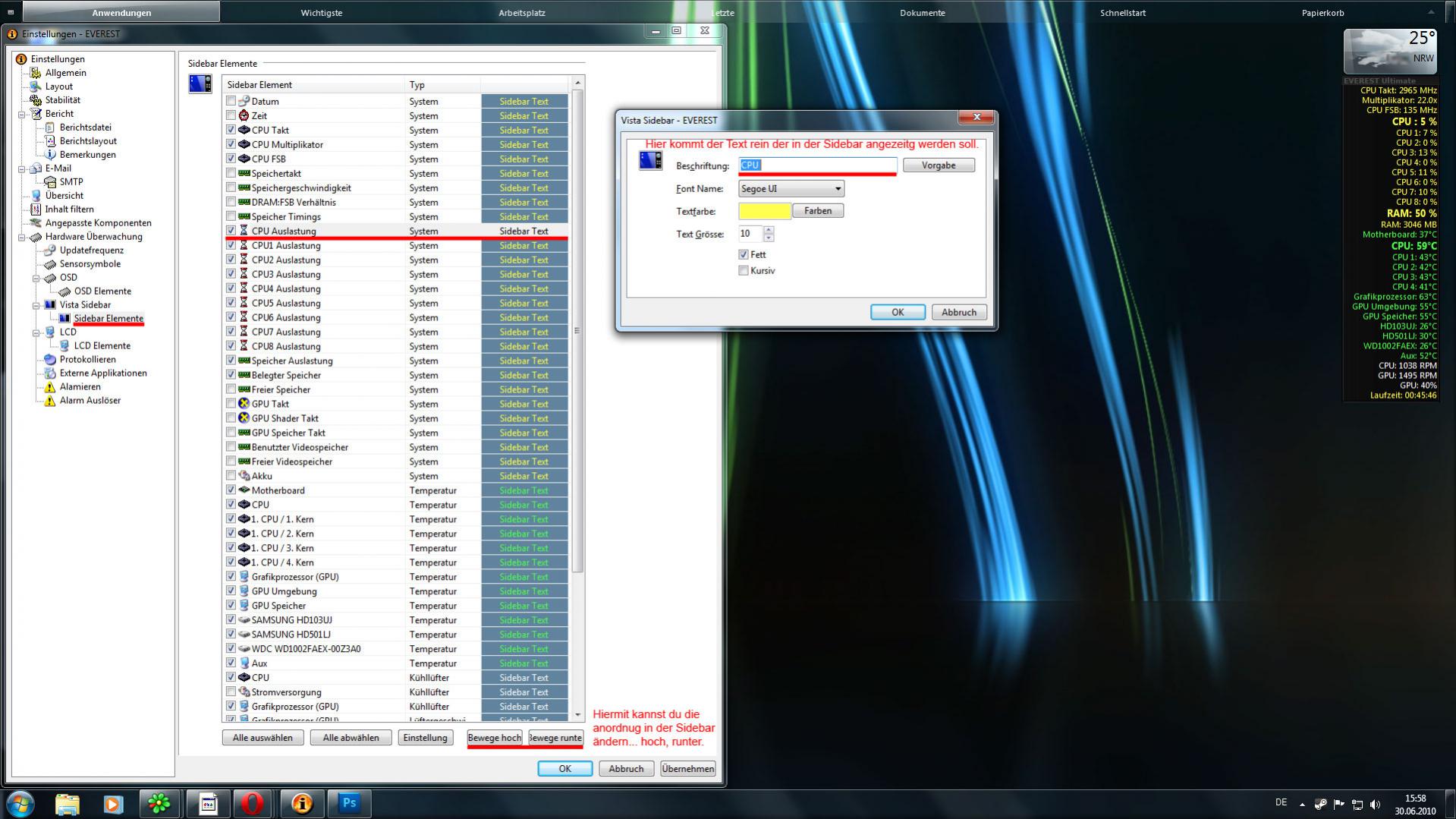Open the green flower ICQ taskbar icon
Screen dimensions: 1456x819
[x=159, y=803]
